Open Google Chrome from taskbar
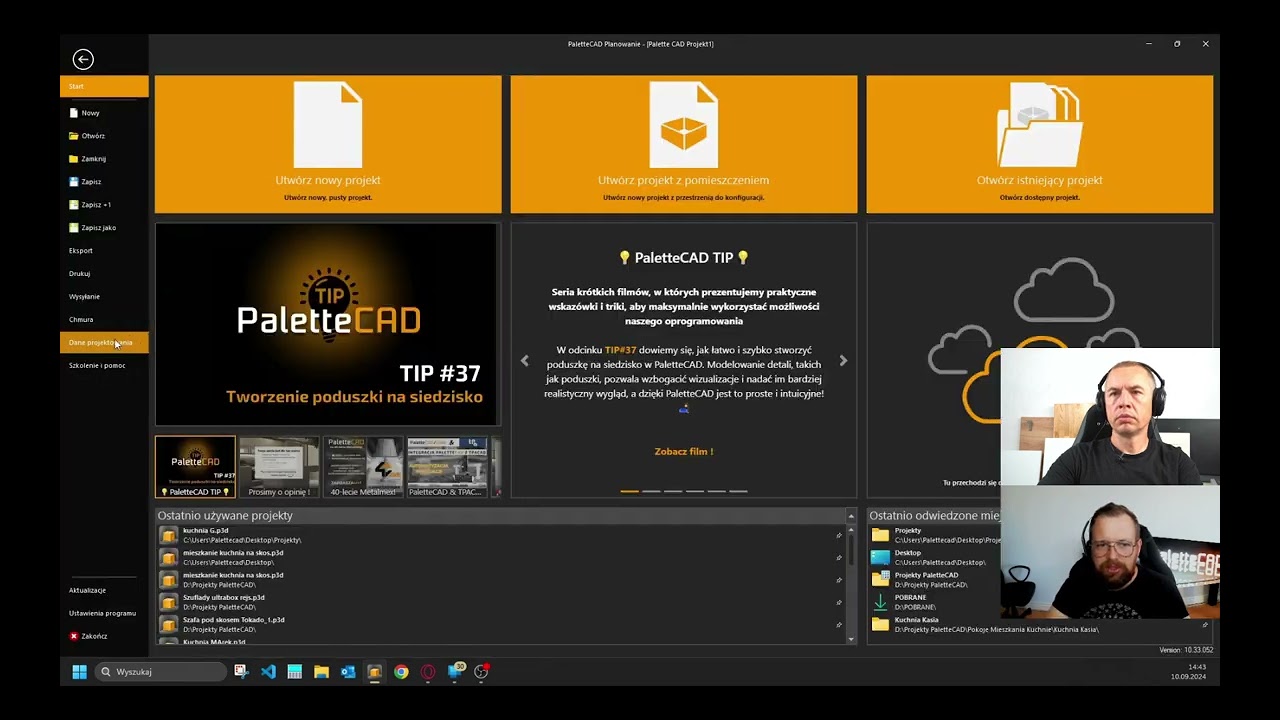 (x=401, y=672)
